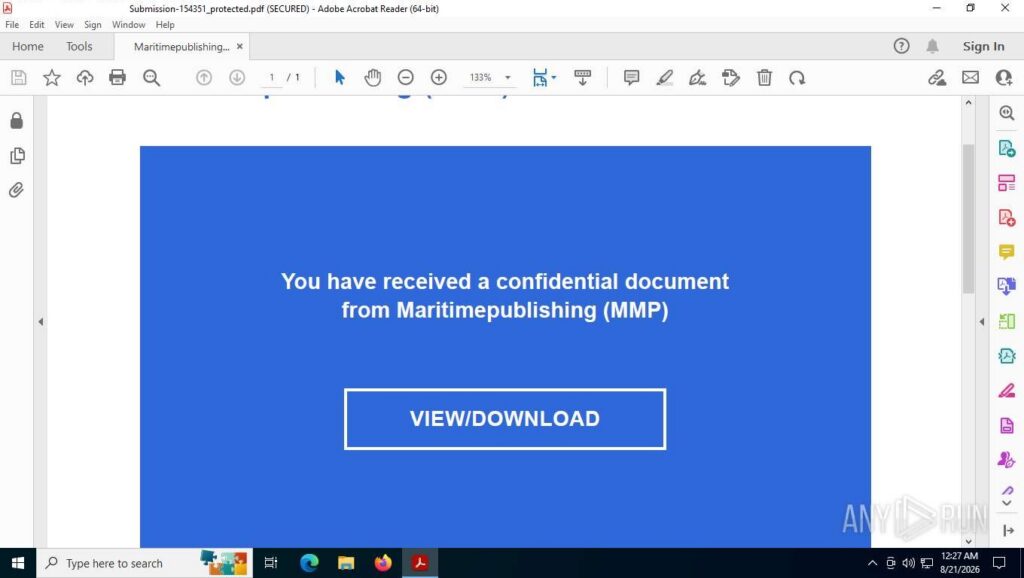The image size is (1024, 578).
Task: Click share with others person icon
Action: [x=1004, y=78]
